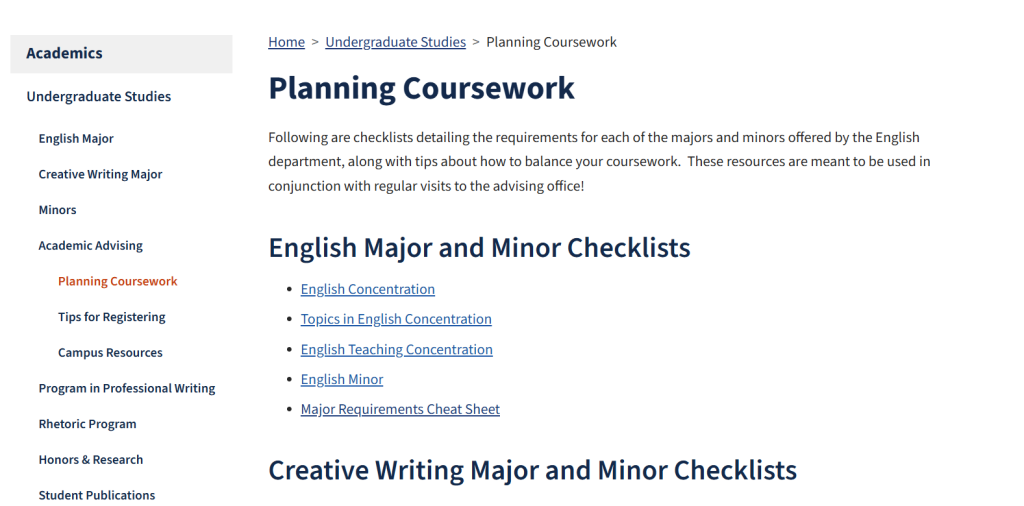
Task: Click the Home breadcrumb link
Action: 286,42
